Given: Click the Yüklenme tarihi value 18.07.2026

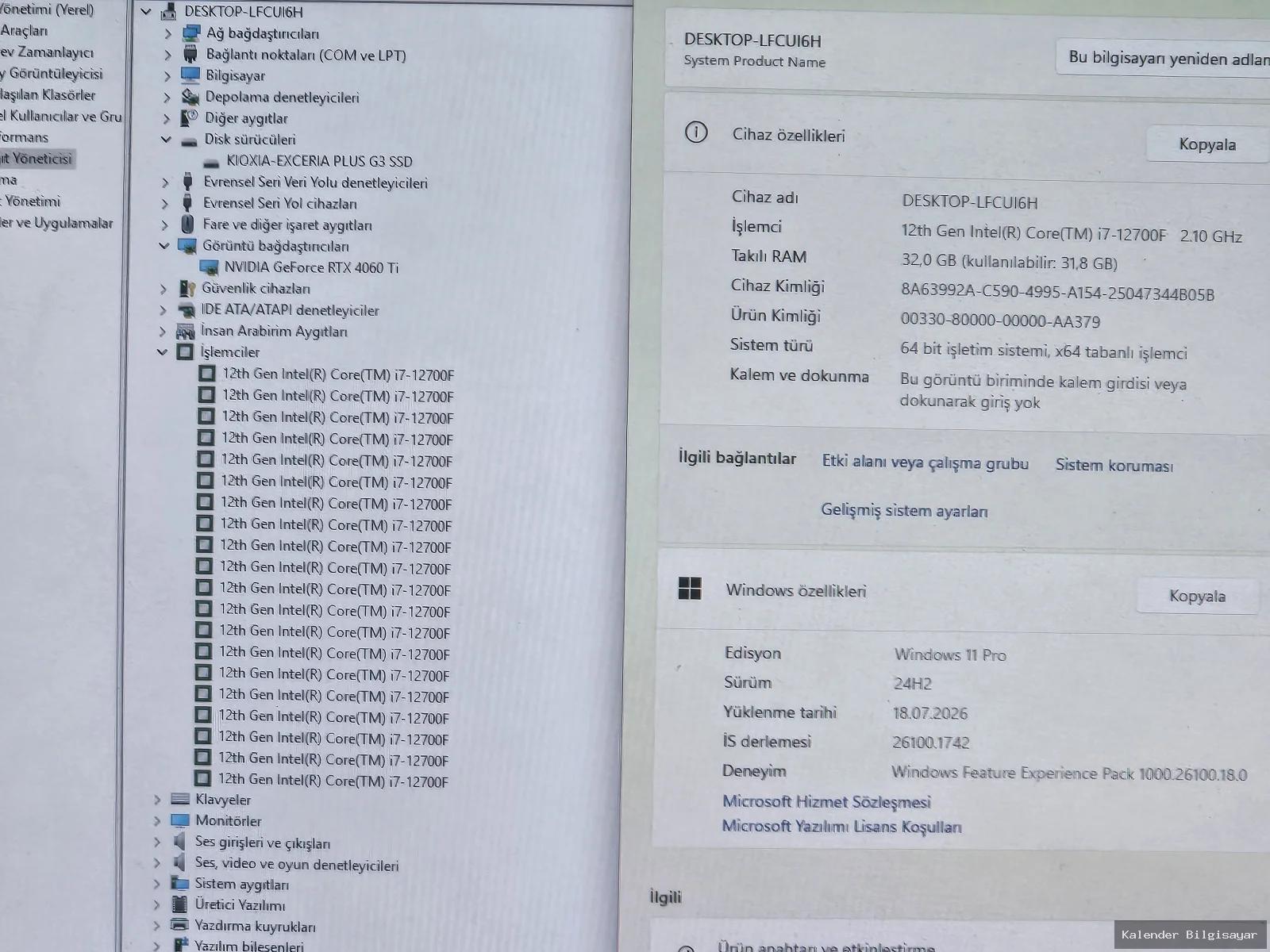Looking at the screenshot, I should pos(930,713).
